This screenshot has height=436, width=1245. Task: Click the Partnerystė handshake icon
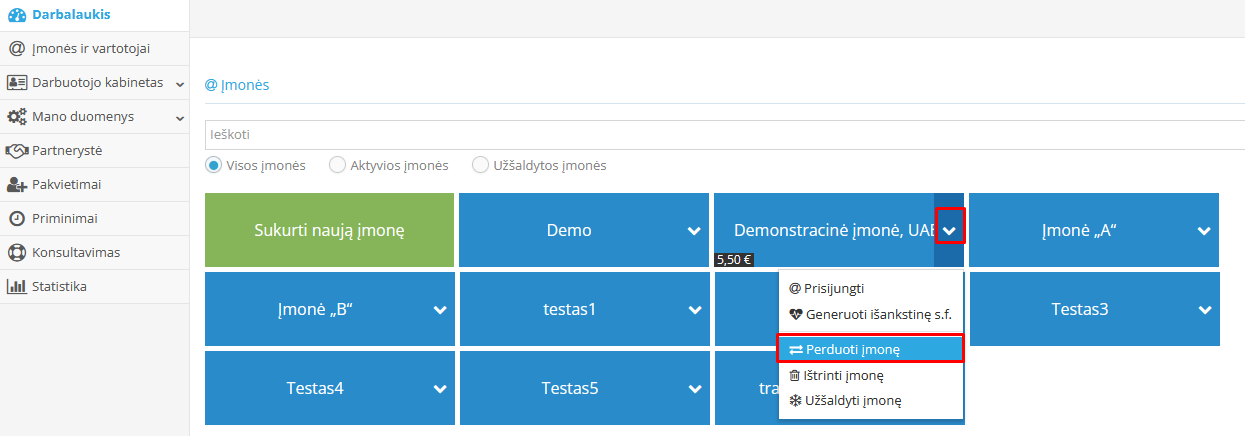pyautogui.click(x=17, y=150)
